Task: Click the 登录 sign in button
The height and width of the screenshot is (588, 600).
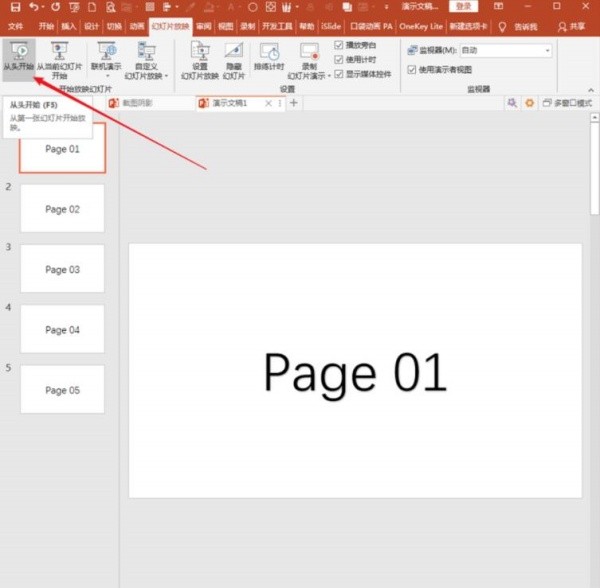Action: tap(463, 7)
